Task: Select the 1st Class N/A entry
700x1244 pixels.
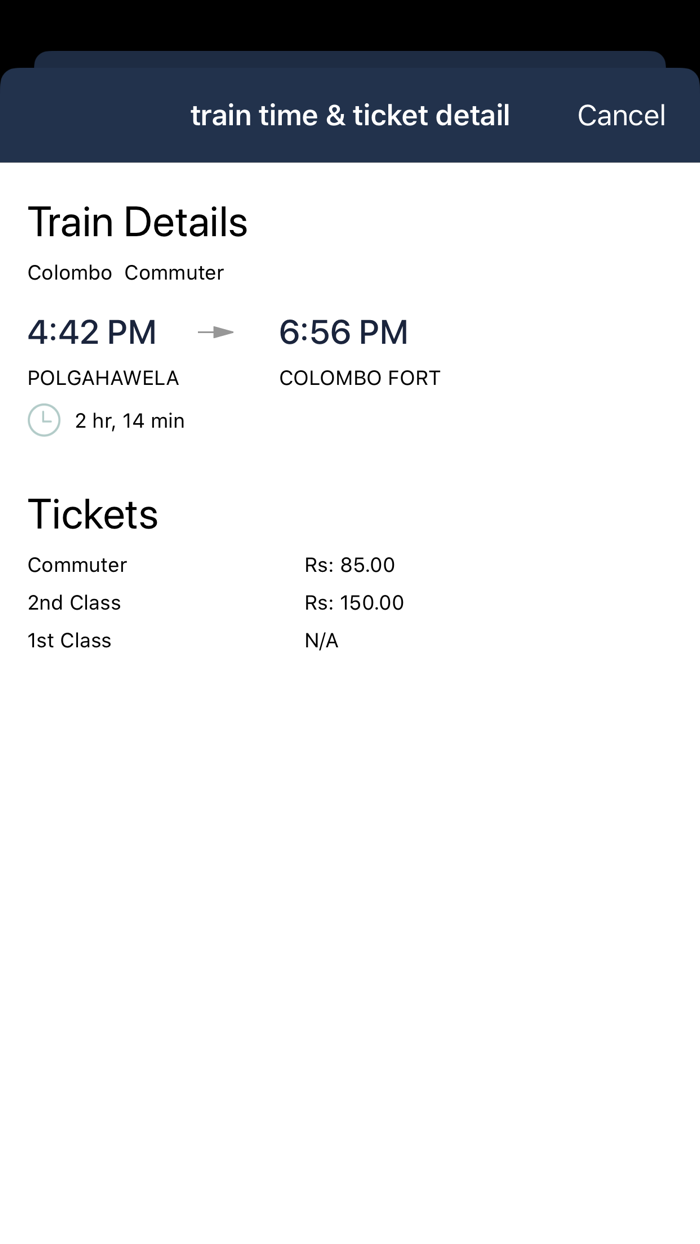Action: [x=322, y=640]
